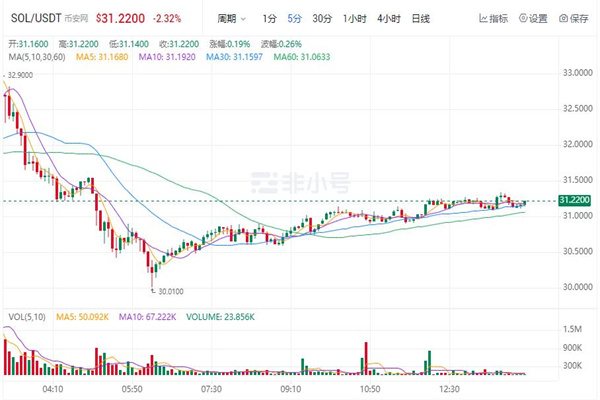Switch to the 1分 interval
Screen dimensions: 600x400
270,19
